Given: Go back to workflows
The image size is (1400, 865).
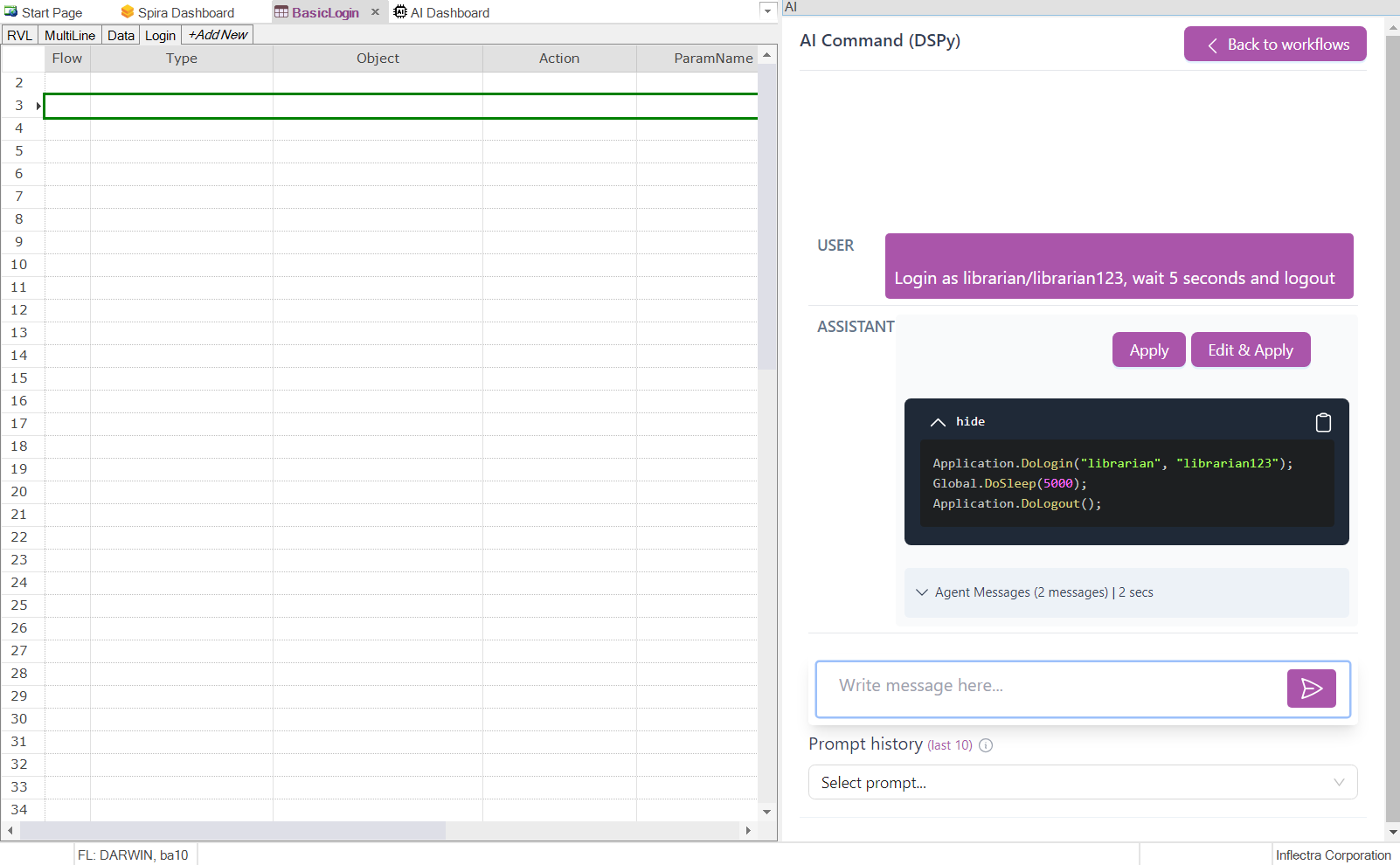Looking at the screenshot, I should pos(1275,45).
